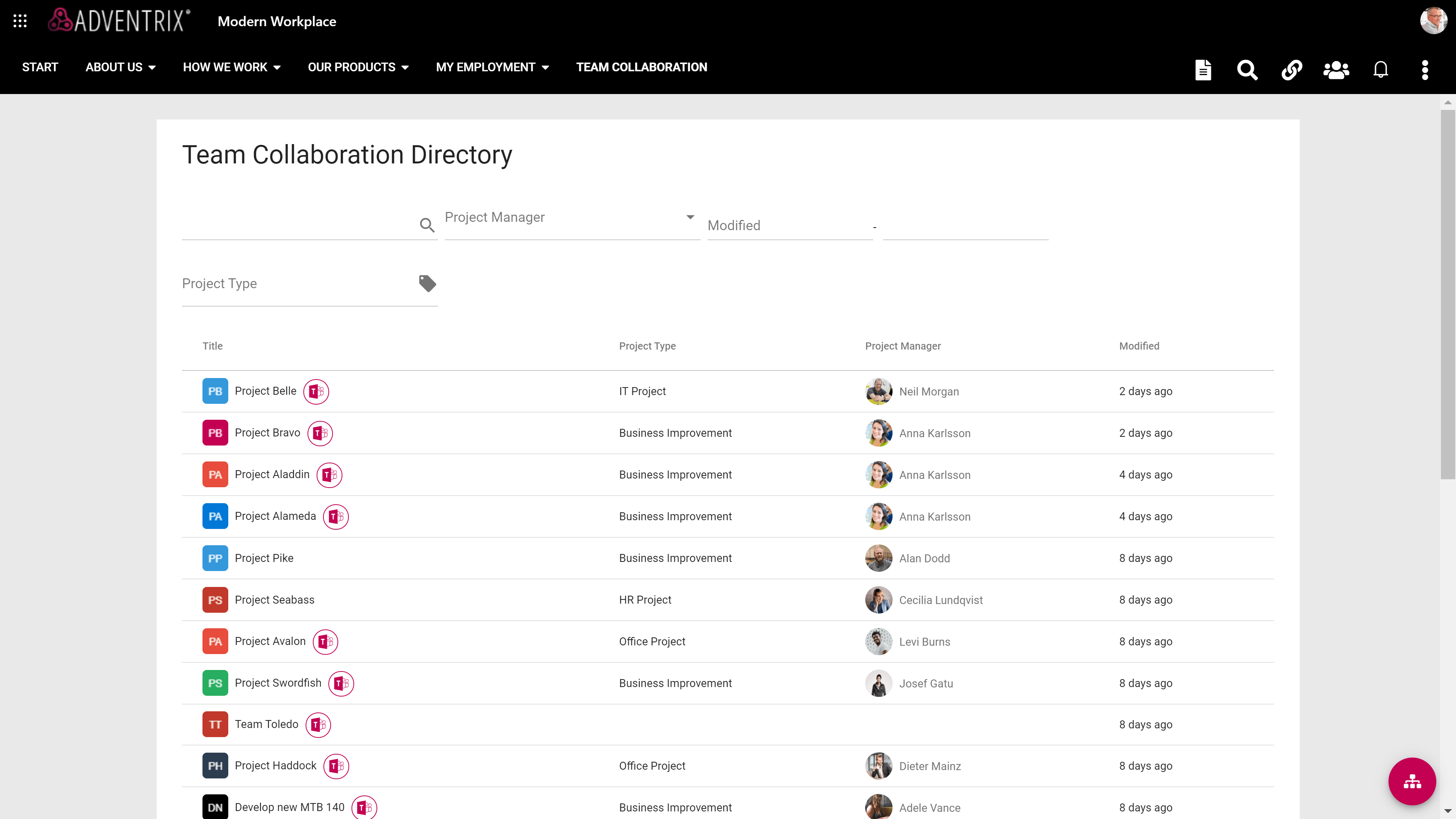The height and width of the screenshot is (819, 1456).
Task: Expand the About Us menu
Action: [121, 67]
